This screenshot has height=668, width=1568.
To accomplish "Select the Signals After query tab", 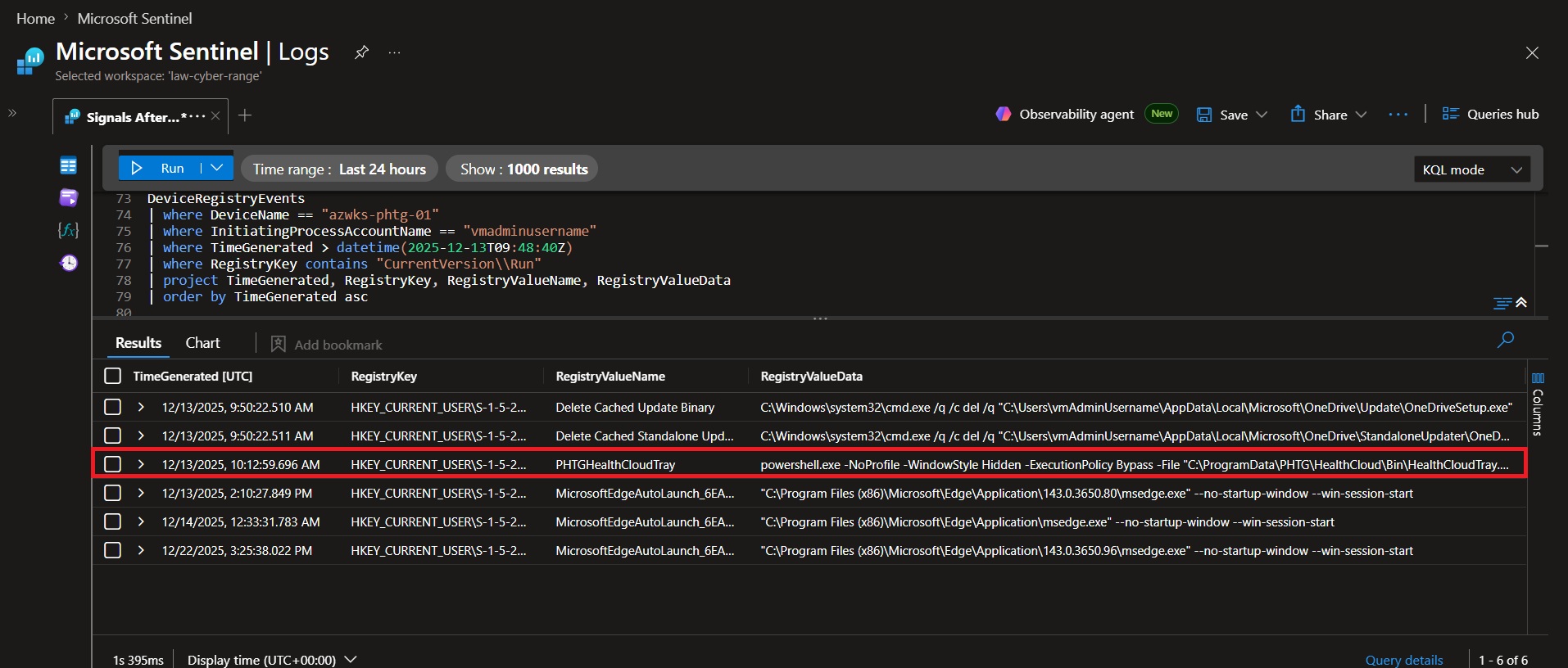I will 133,117.
